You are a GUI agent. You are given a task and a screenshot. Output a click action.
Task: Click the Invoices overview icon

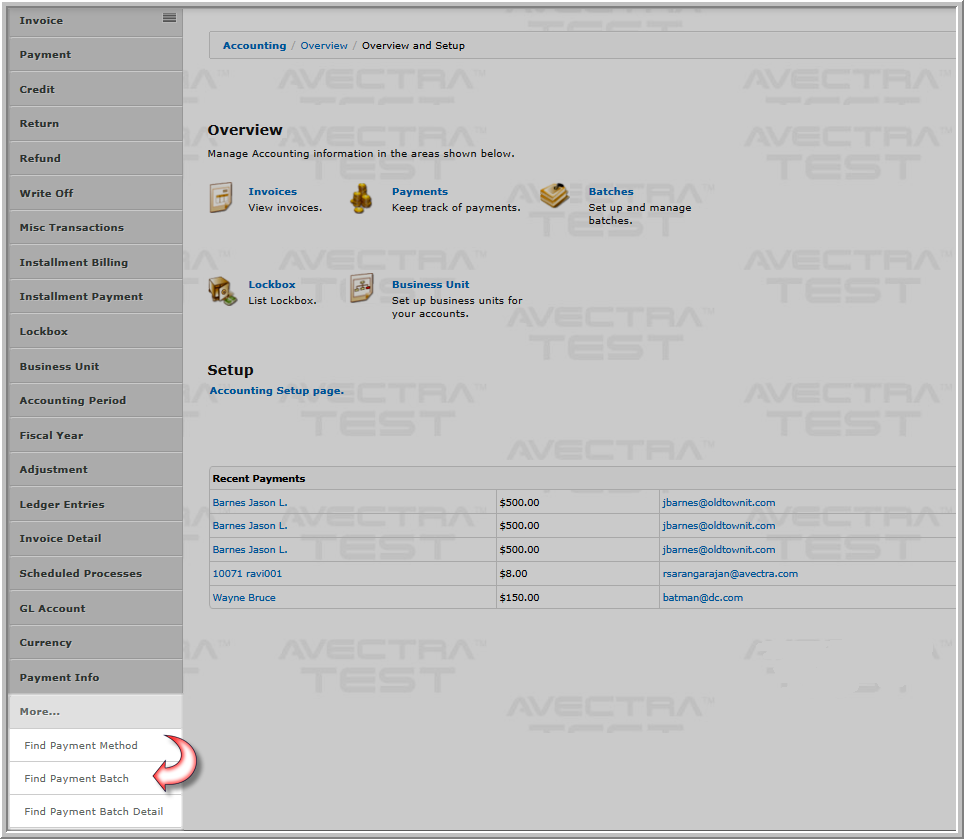(221, 197)
